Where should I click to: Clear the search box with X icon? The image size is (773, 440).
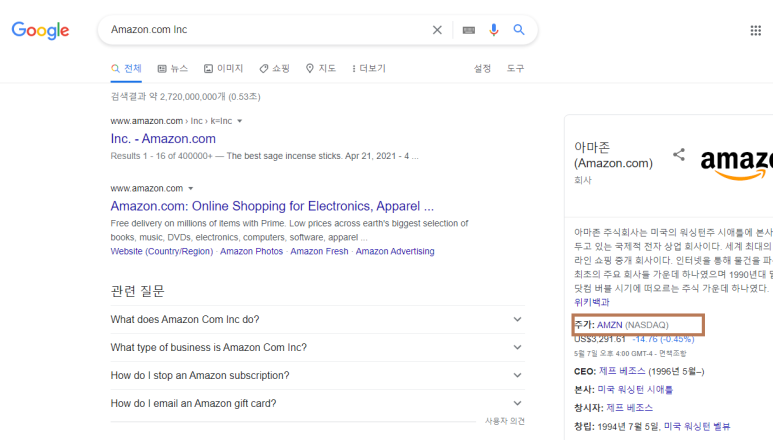pyautogui.click(x=437, y=30)
